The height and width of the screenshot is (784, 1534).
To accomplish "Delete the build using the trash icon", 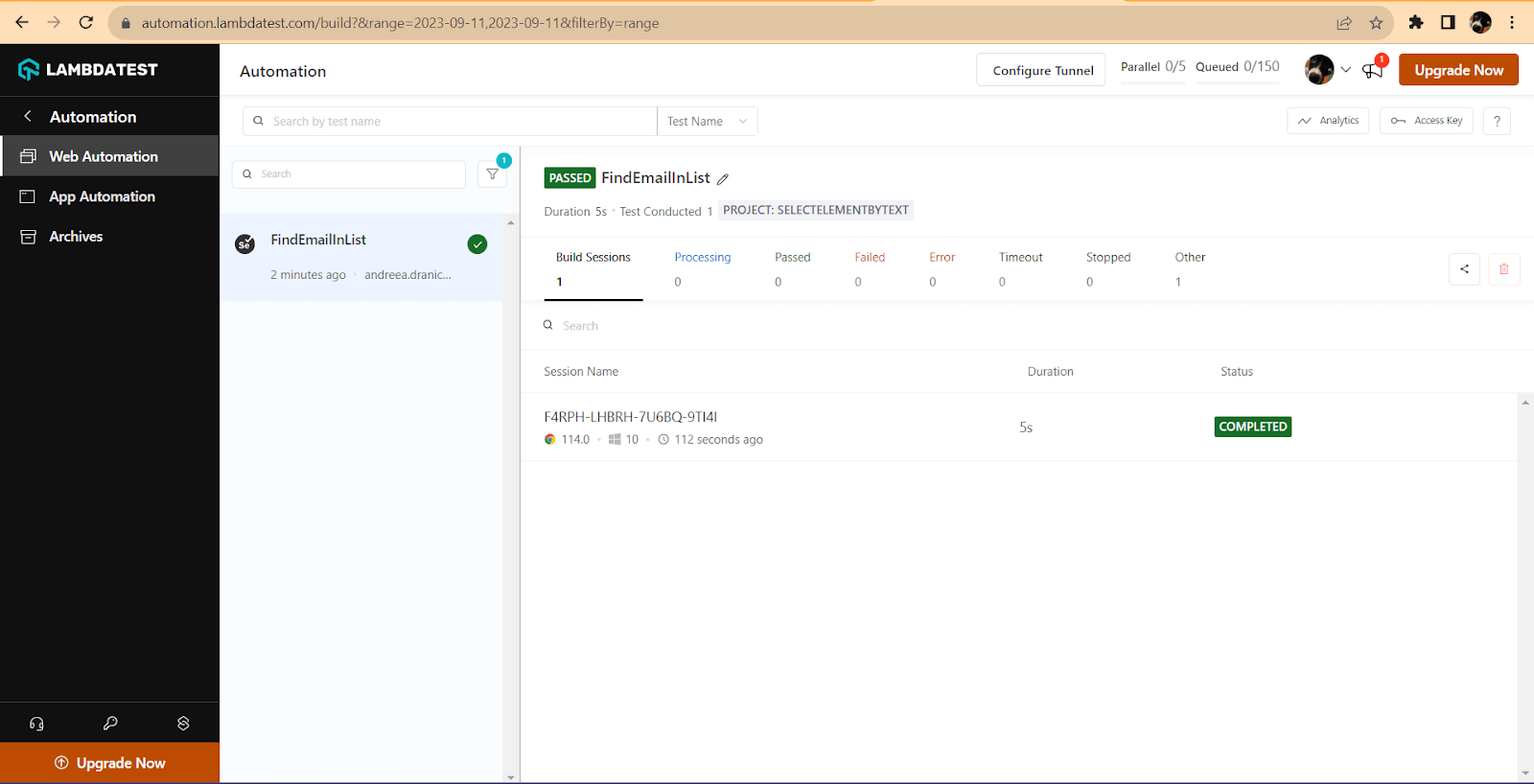I will [1503, 269].
